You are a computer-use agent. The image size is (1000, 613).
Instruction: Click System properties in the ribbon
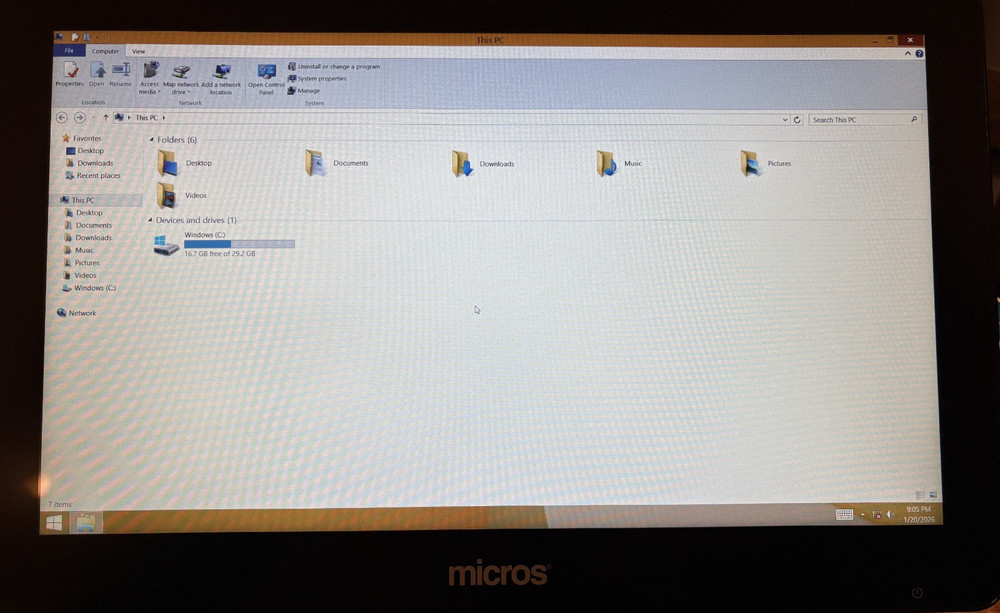317,78
